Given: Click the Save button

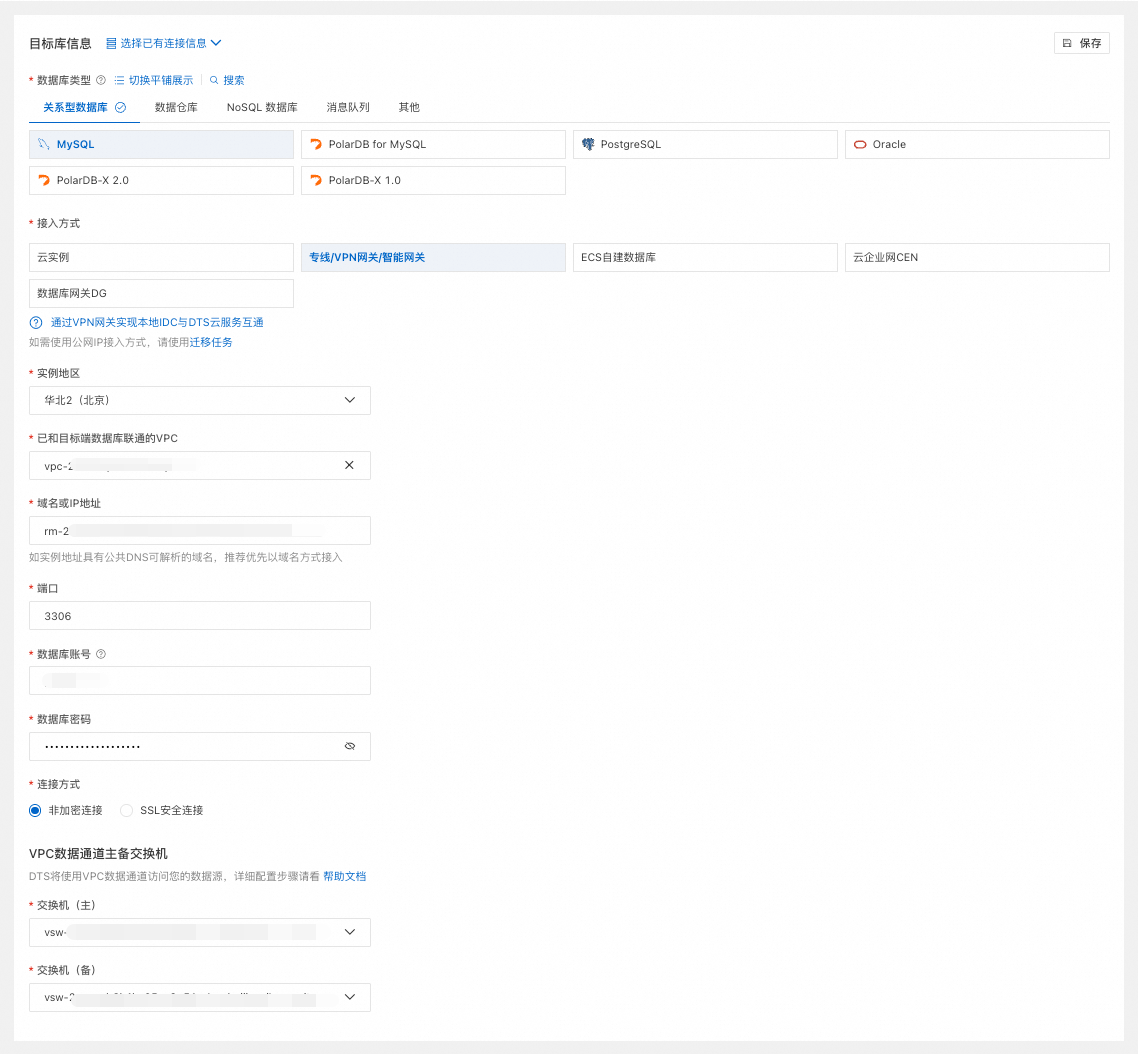Looking at the screenshot, I should (x=1081, y=44).
